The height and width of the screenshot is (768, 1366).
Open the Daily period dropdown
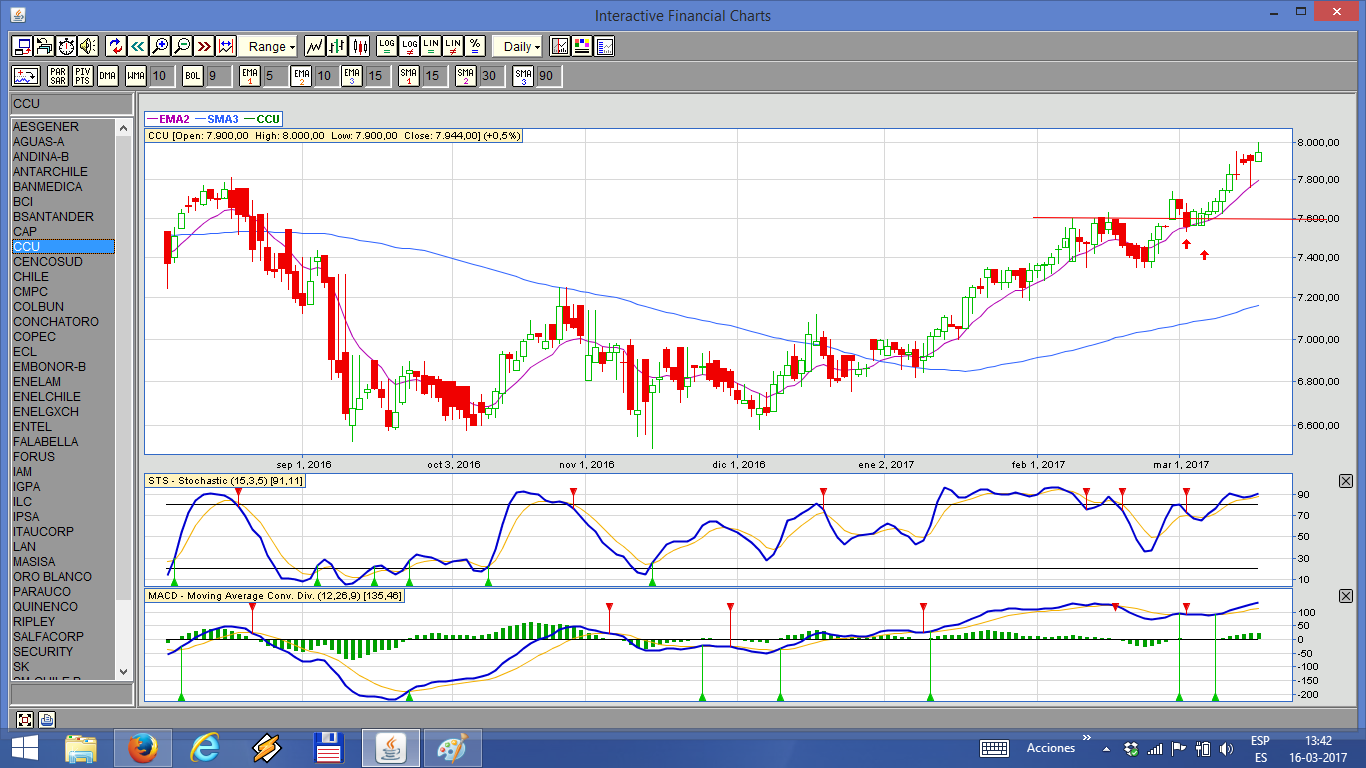tap(518, 46)
